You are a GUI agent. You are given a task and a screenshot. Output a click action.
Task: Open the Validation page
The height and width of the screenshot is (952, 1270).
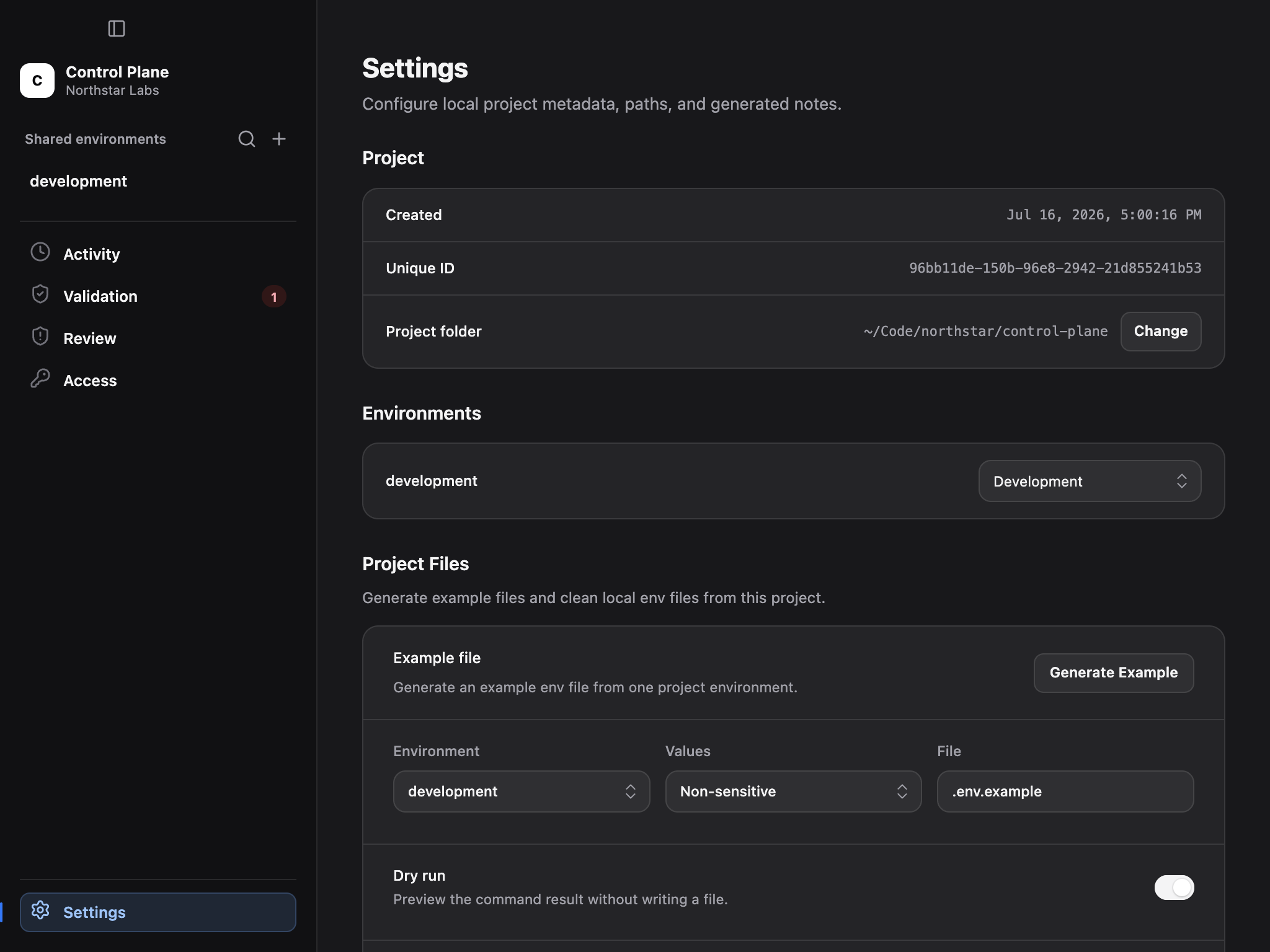[x=158, y=296]
